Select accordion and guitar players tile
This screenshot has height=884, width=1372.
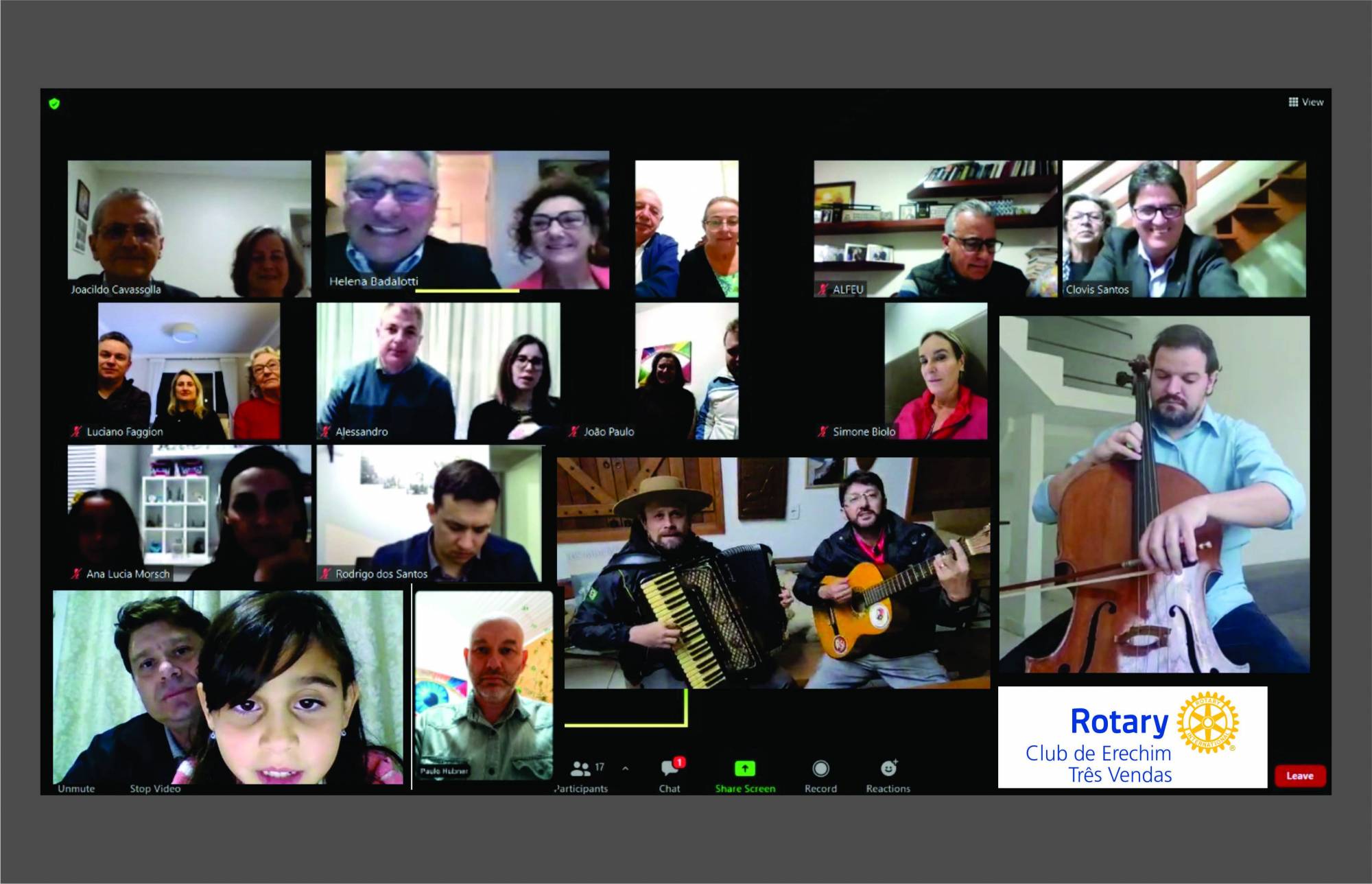coord(773,573)
